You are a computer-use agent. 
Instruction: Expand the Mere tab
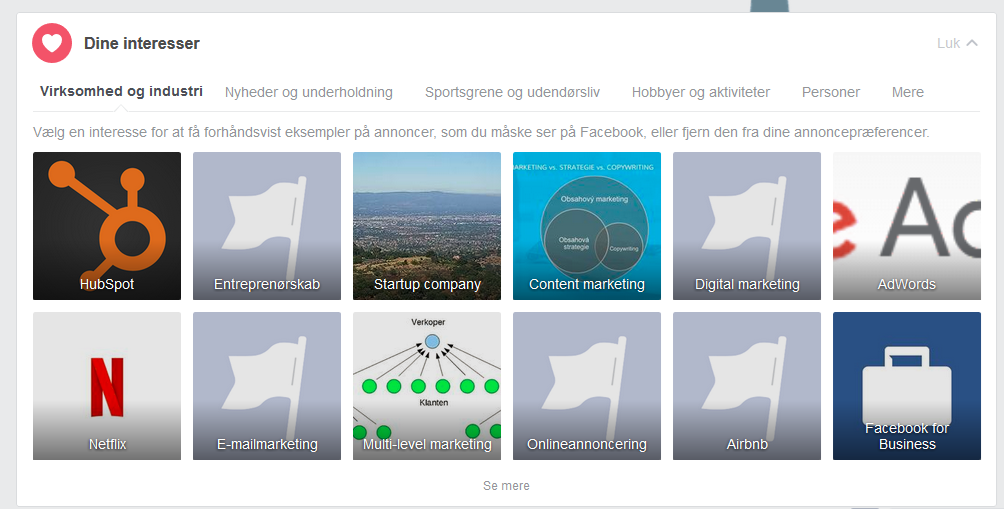[x=907, y=92]
